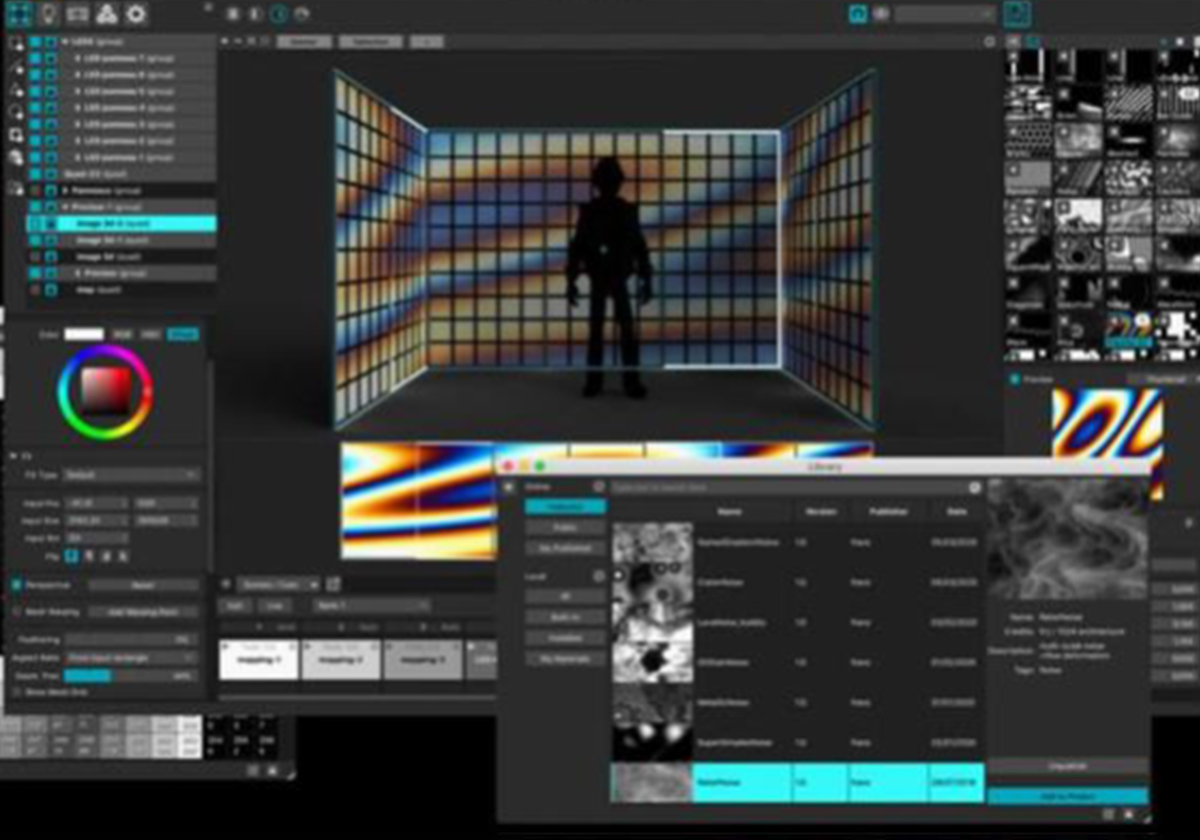Viewport: 1200px width, 840px height.
Task: Open the gear Settings tab
Action: point(136,14)
